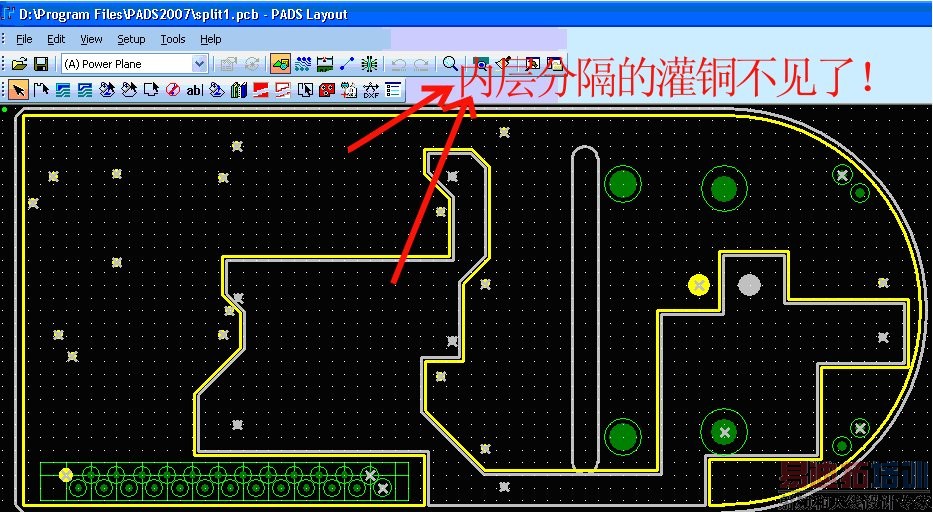Open drafting Options list icon

pos(393,90)
